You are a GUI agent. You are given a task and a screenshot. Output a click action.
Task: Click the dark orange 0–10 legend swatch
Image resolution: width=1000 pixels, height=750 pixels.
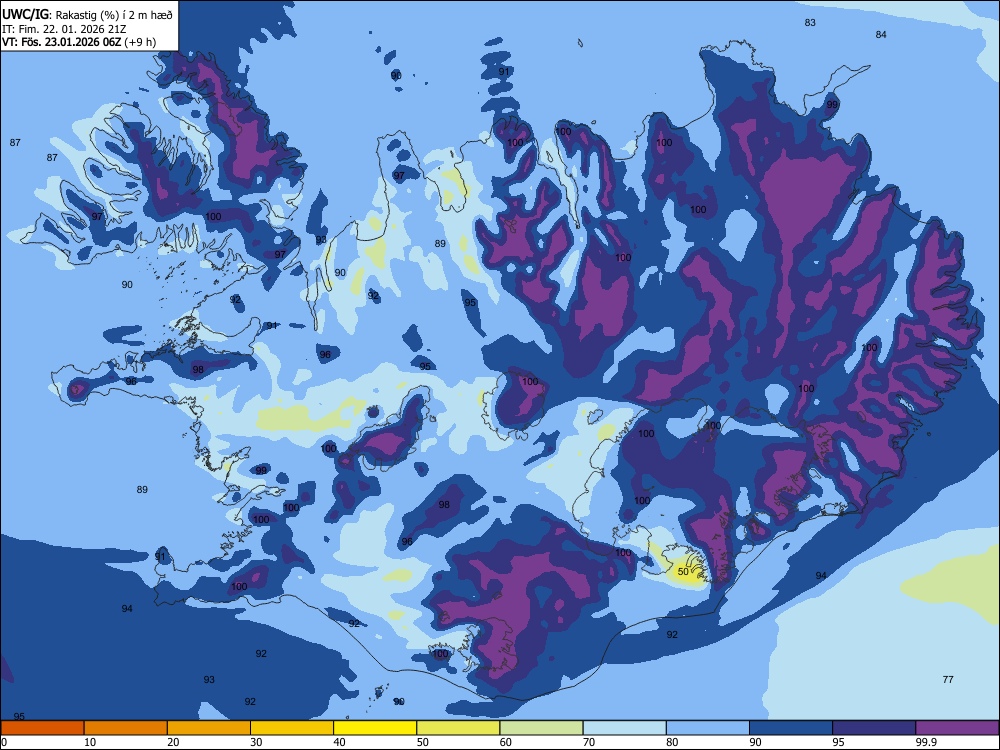click(42, 728)
